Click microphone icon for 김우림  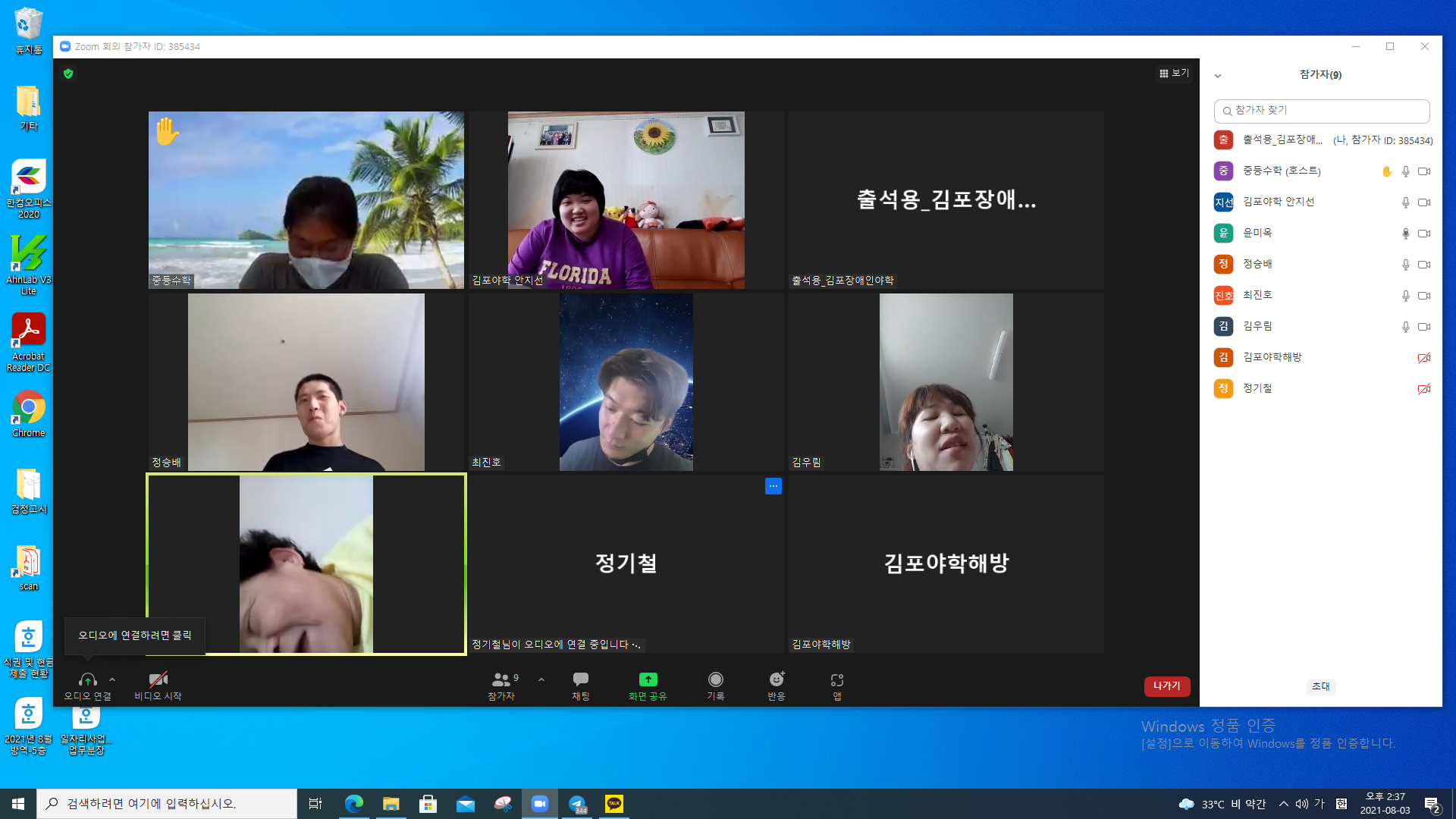[1405, 327]
